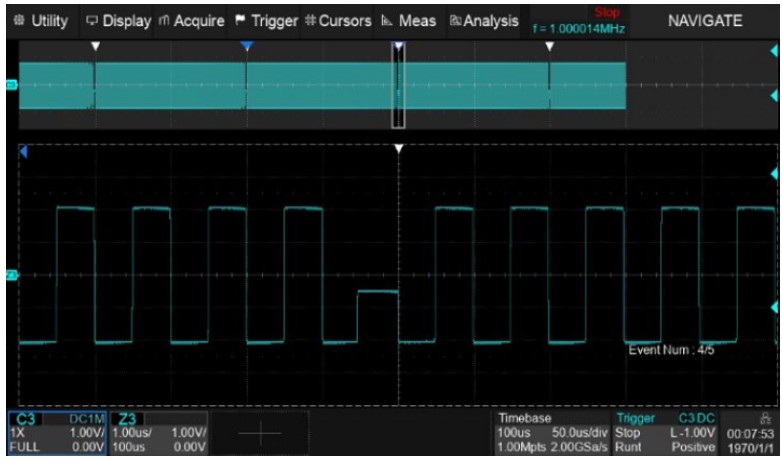The width and height of the screenshot is (782, 461).
Task: Click the blue trigger position marker in overview
Action: pyautogui.click(x=246, y=47)
